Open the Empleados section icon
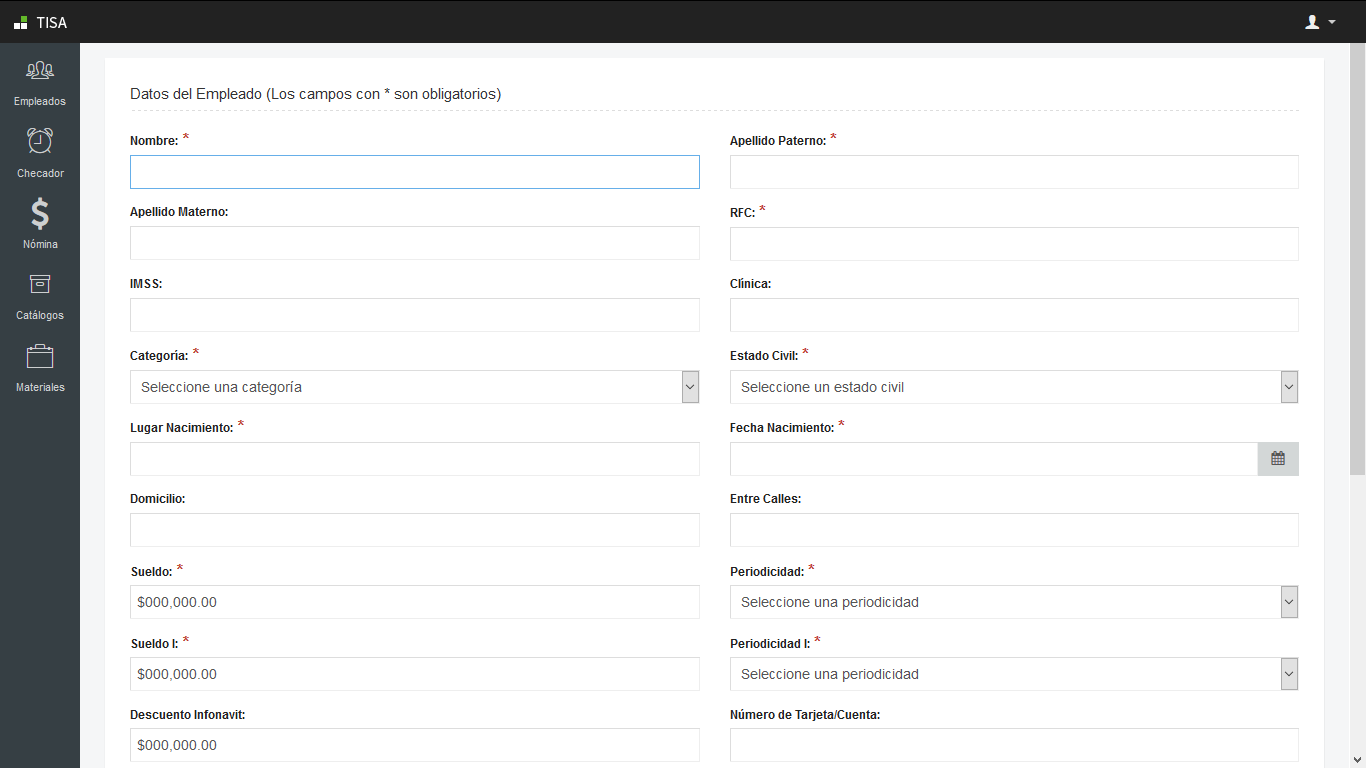Screen dimensions: 1366x768 pyautogui.click(x=40, y=71)
